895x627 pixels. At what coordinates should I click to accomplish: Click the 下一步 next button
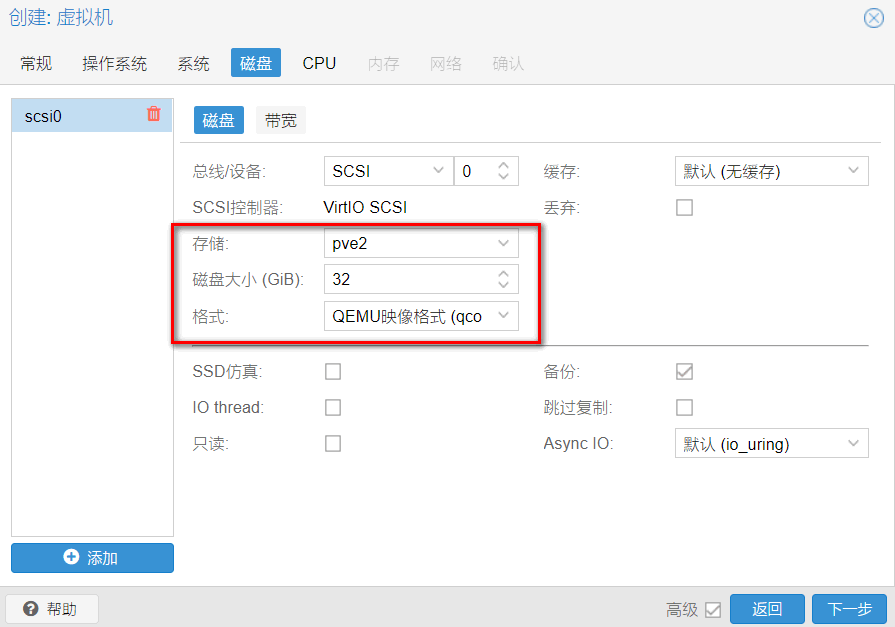pyautogui.click(x=849, y=609)
